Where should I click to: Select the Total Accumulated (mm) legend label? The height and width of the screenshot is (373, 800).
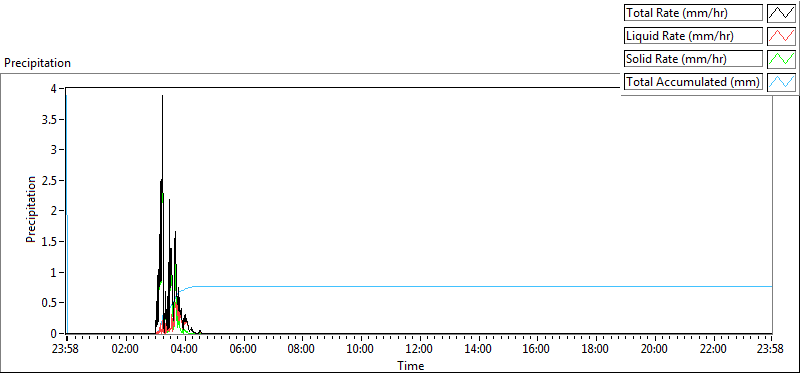tap(693, 81)
